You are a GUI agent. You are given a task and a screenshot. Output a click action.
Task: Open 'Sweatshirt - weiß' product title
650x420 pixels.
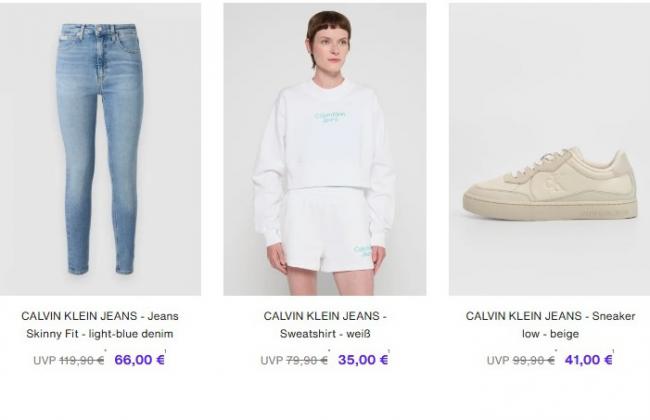[325, 334]
